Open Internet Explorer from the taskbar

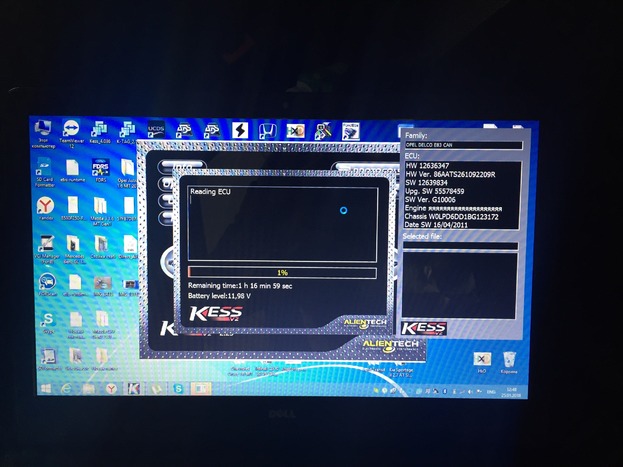coord(66,387)
